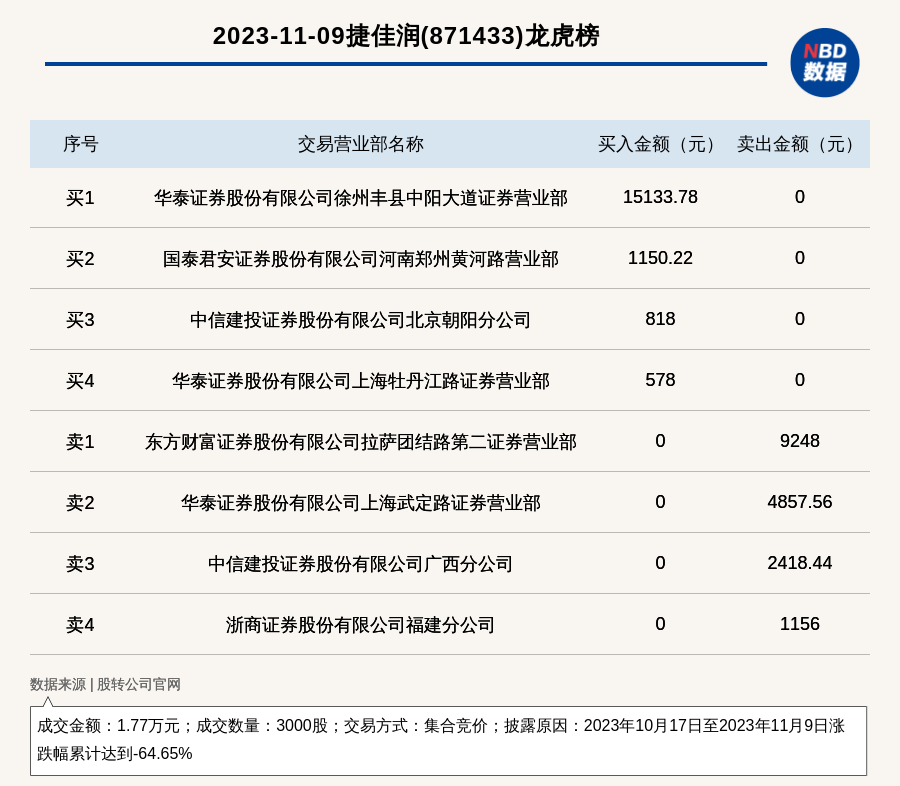900x786 pixels.
Task: Select the 卖1 row label
Action: (80, 442)
